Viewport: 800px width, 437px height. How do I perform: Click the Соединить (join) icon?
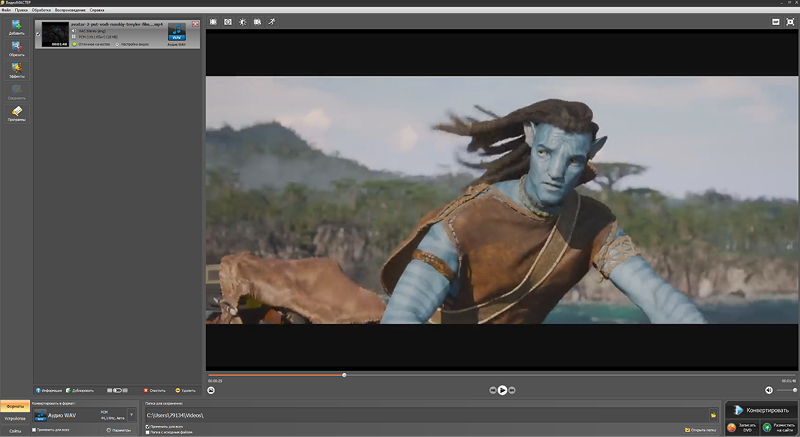16,92
